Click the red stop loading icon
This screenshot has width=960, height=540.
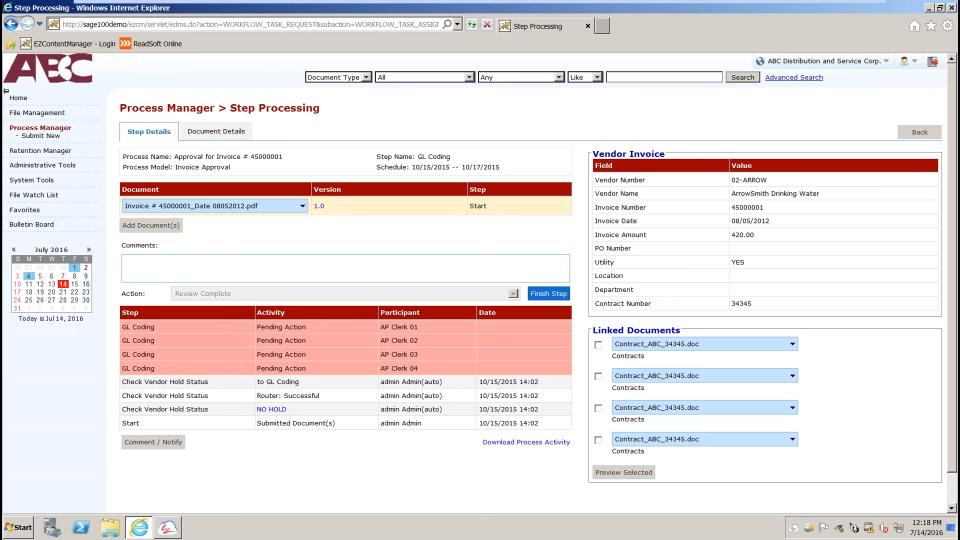click(487, 25)
